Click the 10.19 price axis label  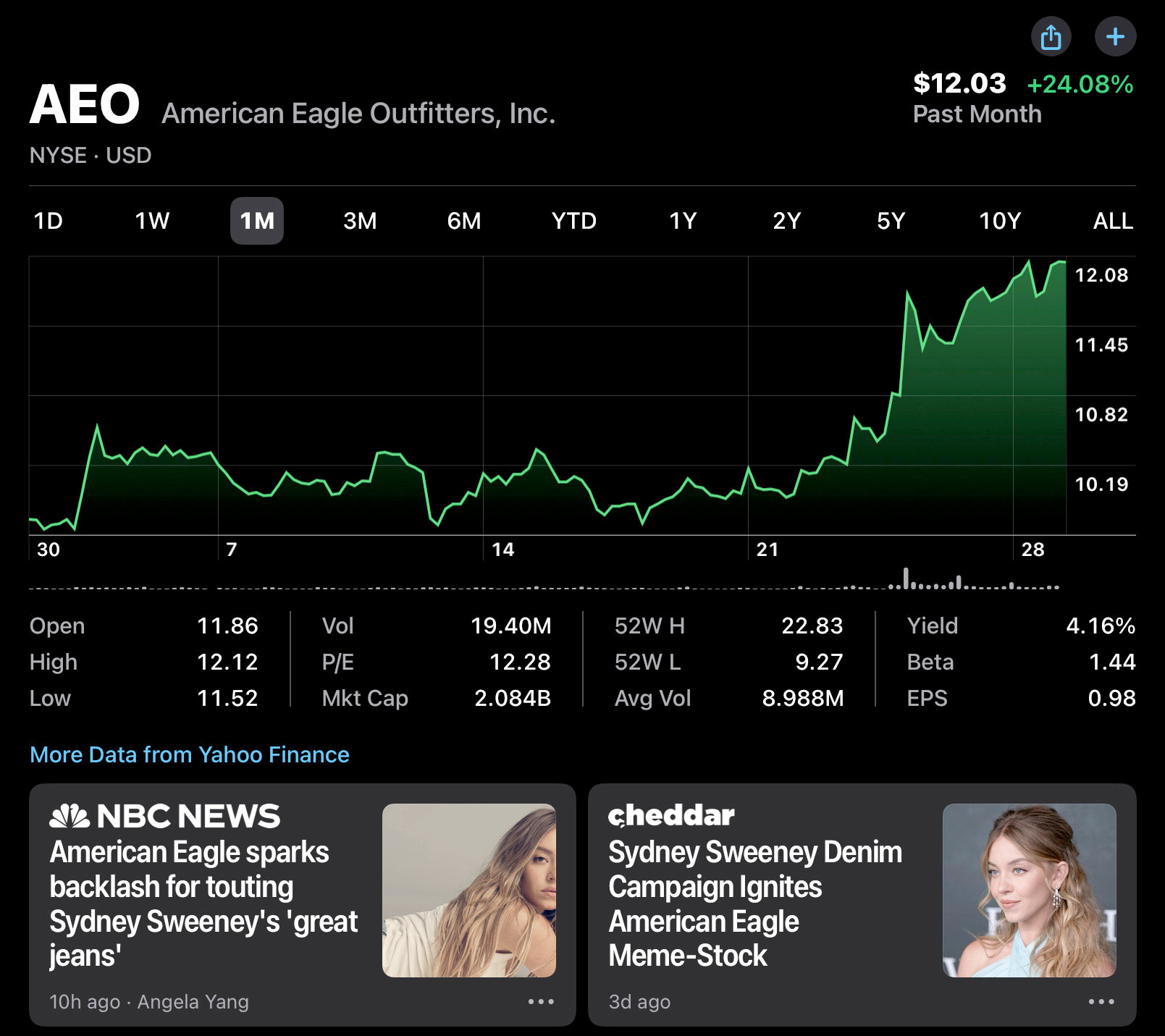point(1101,484)
